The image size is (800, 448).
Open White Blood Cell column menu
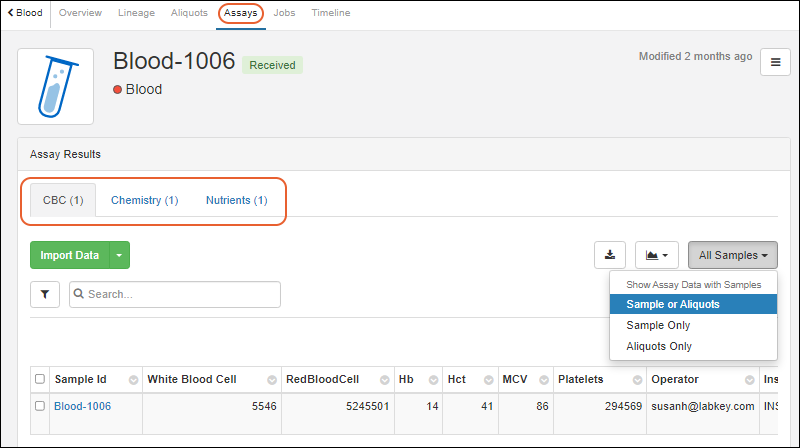pos(269,380)
